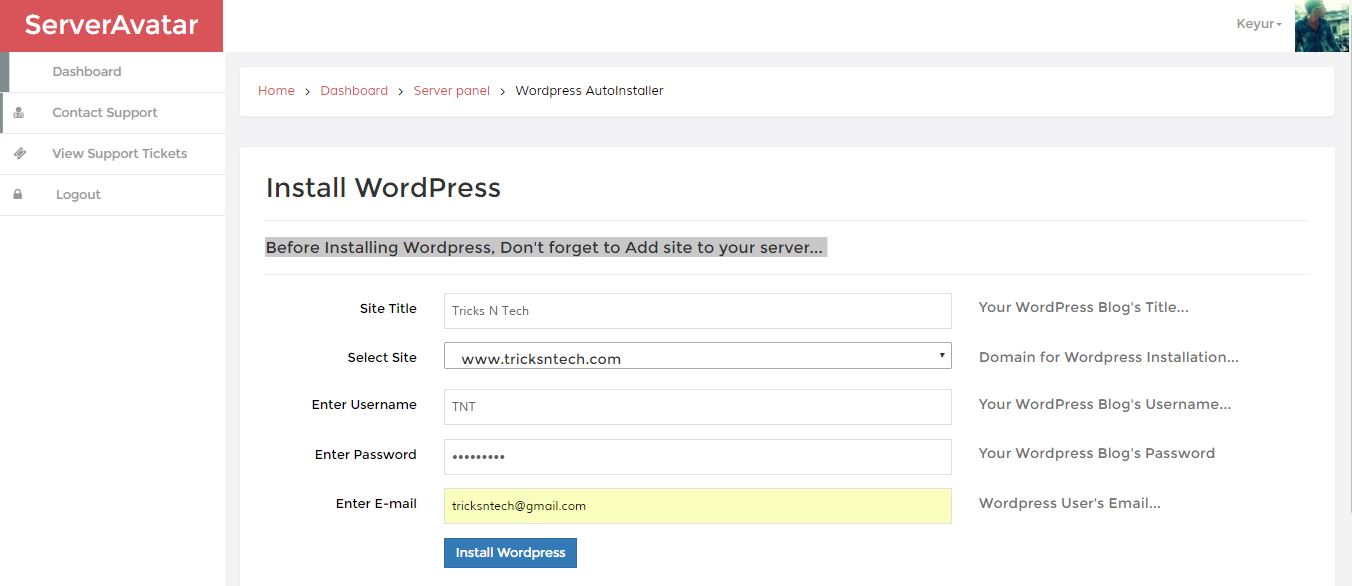Focus the Enter Password field

point(698,457)
